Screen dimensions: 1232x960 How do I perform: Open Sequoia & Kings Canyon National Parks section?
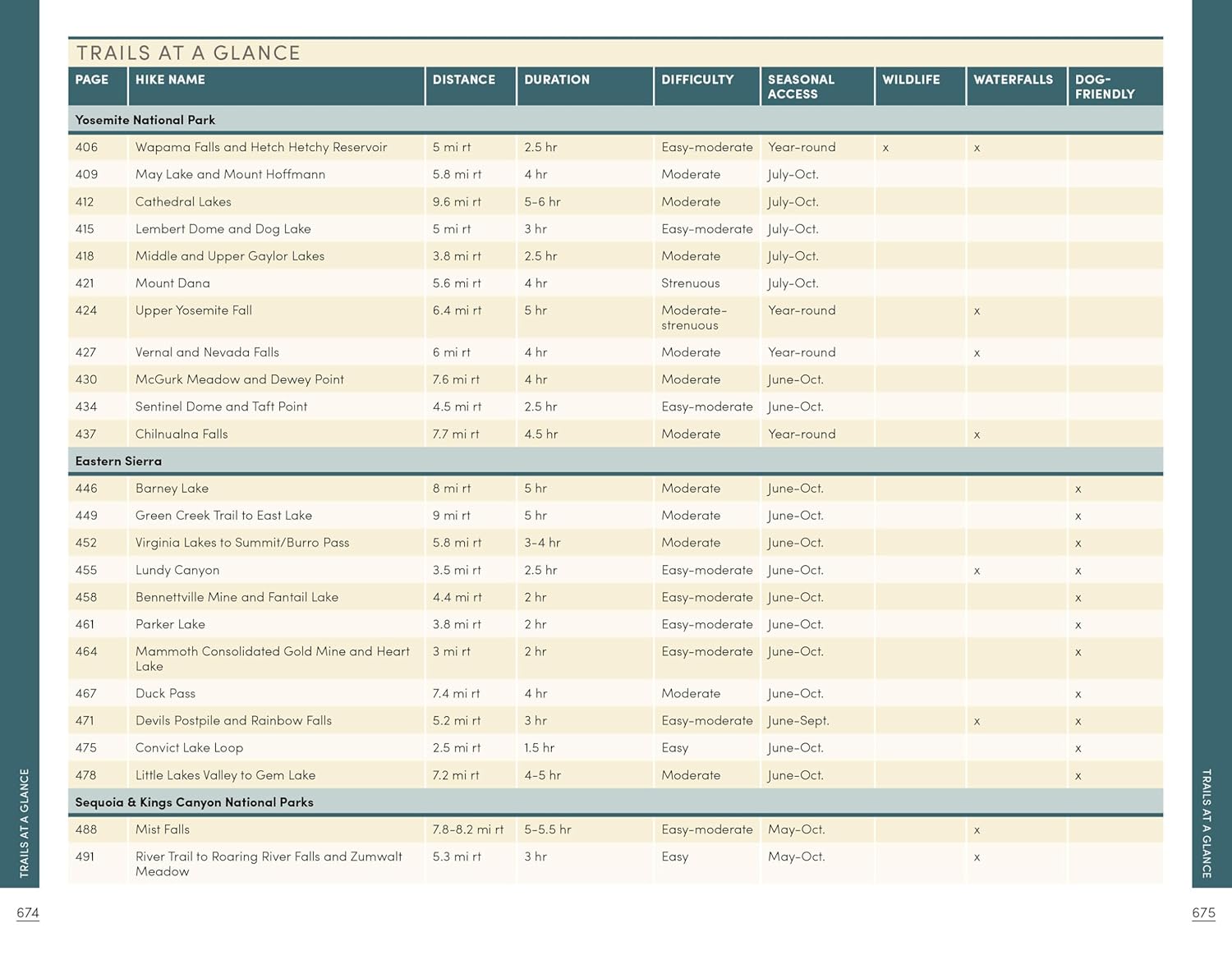click(194, 802)
